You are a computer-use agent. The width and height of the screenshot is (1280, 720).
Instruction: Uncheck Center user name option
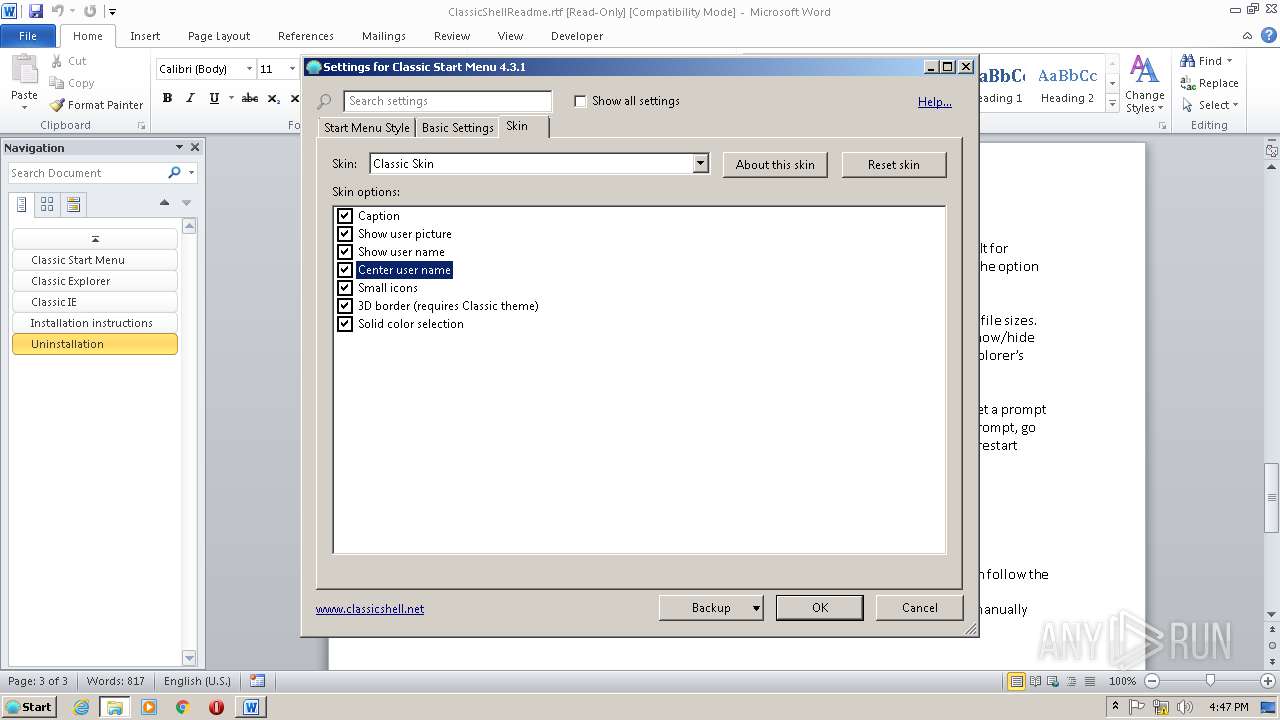[x=345, y=270]
